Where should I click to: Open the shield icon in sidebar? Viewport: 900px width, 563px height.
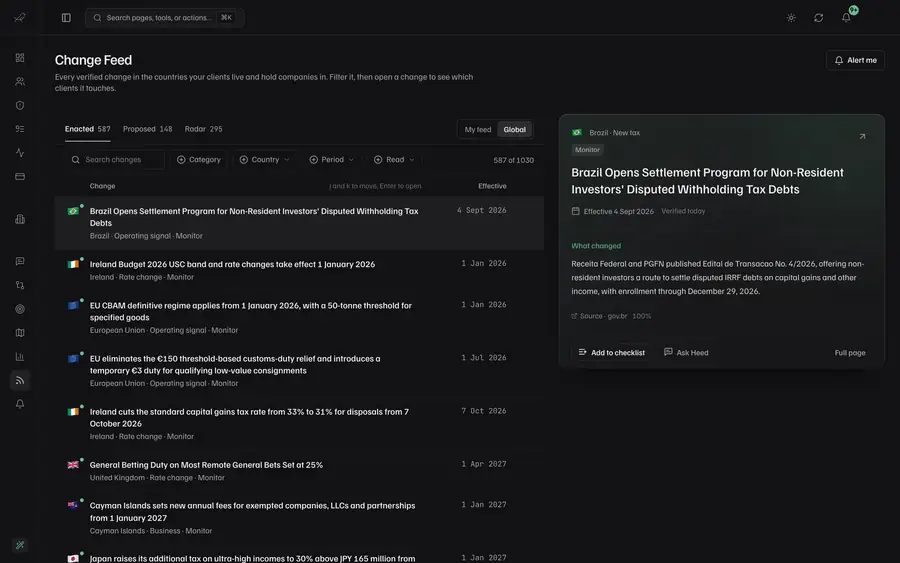20,106
